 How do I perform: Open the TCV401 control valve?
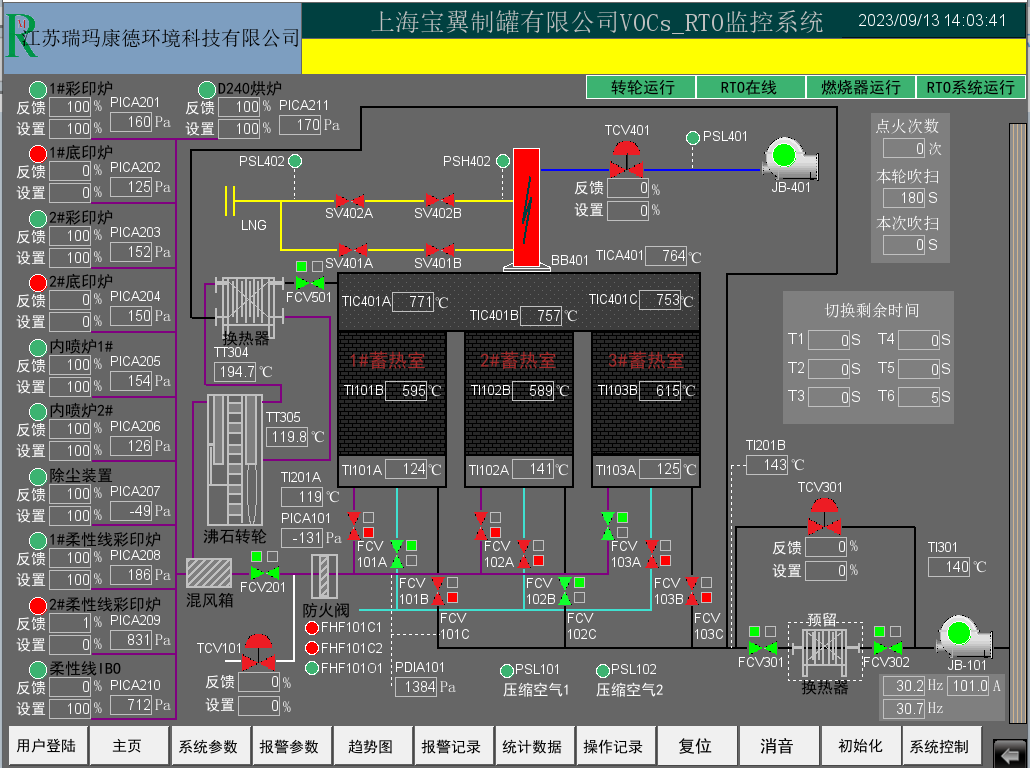[627, 160]
